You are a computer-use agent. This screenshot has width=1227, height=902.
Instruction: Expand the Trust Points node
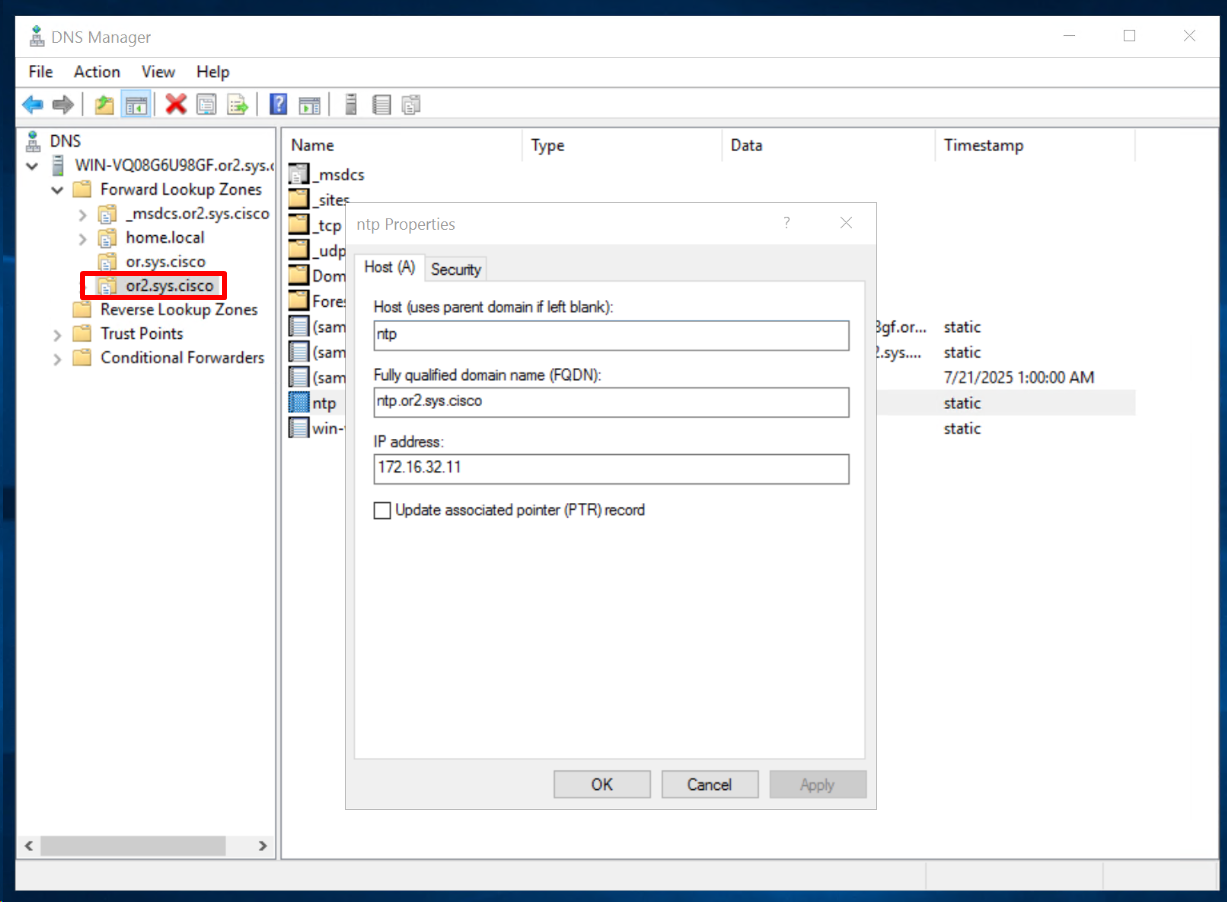coord(59,334)
